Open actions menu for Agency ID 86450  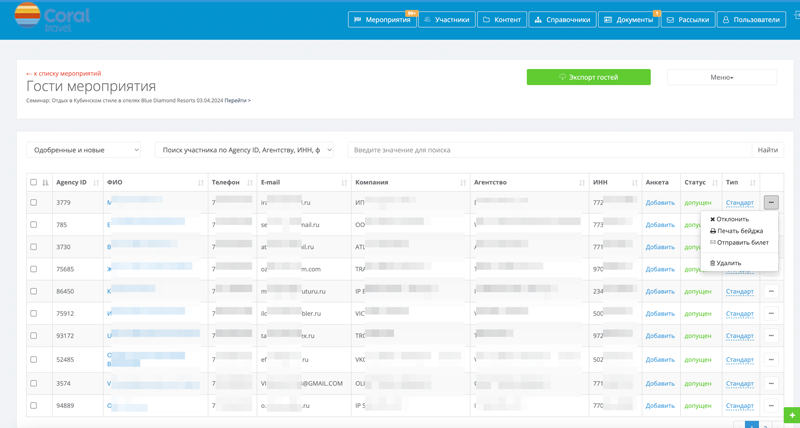771,291
